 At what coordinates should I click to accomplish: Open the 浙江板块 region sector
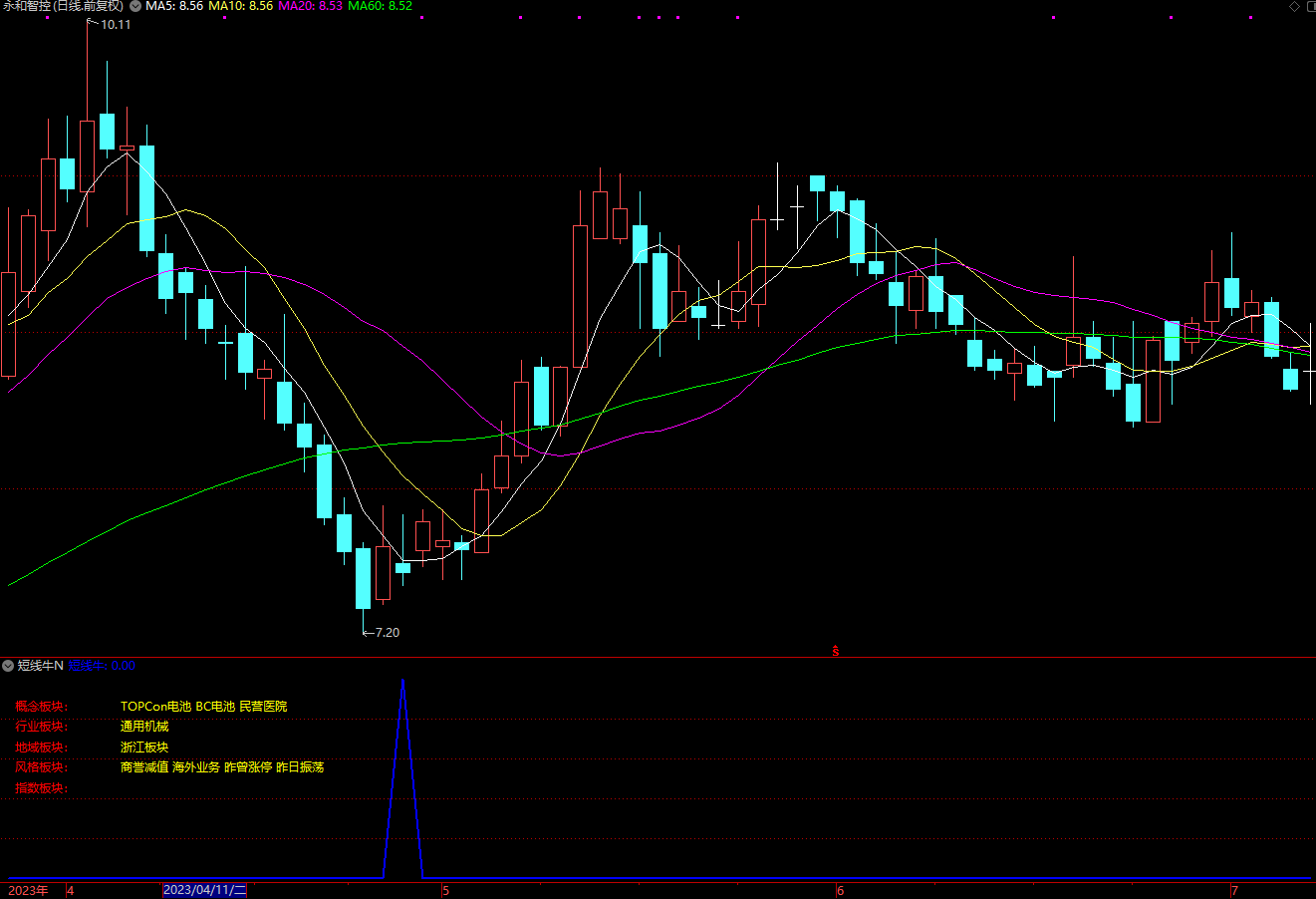[x=144, y=748]
